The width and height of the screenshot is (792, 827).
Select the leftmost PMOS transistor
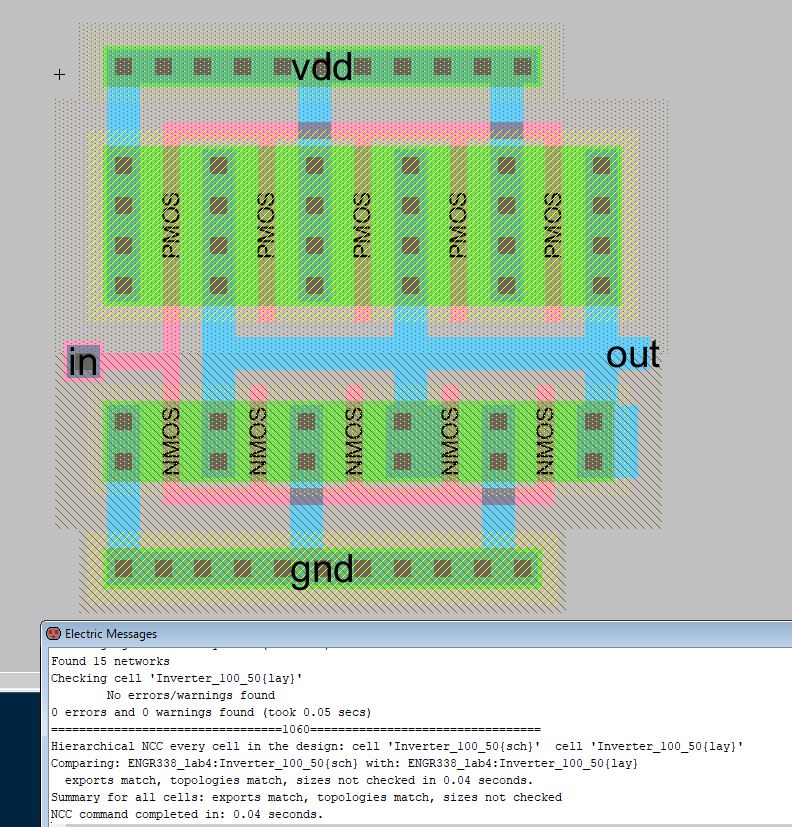pos(171,226)
